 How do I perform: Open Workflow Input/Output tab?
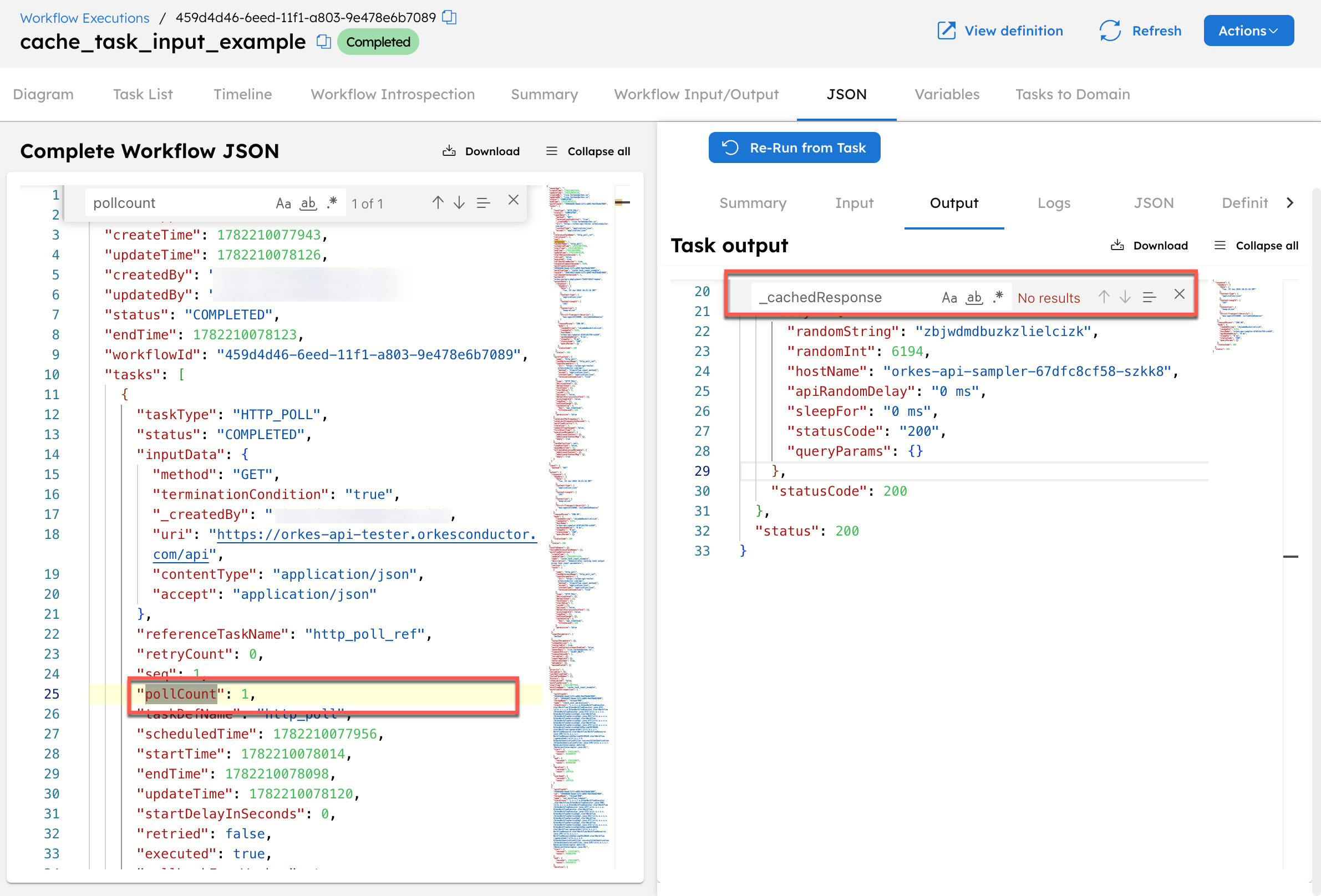click(x=697, y=94)
